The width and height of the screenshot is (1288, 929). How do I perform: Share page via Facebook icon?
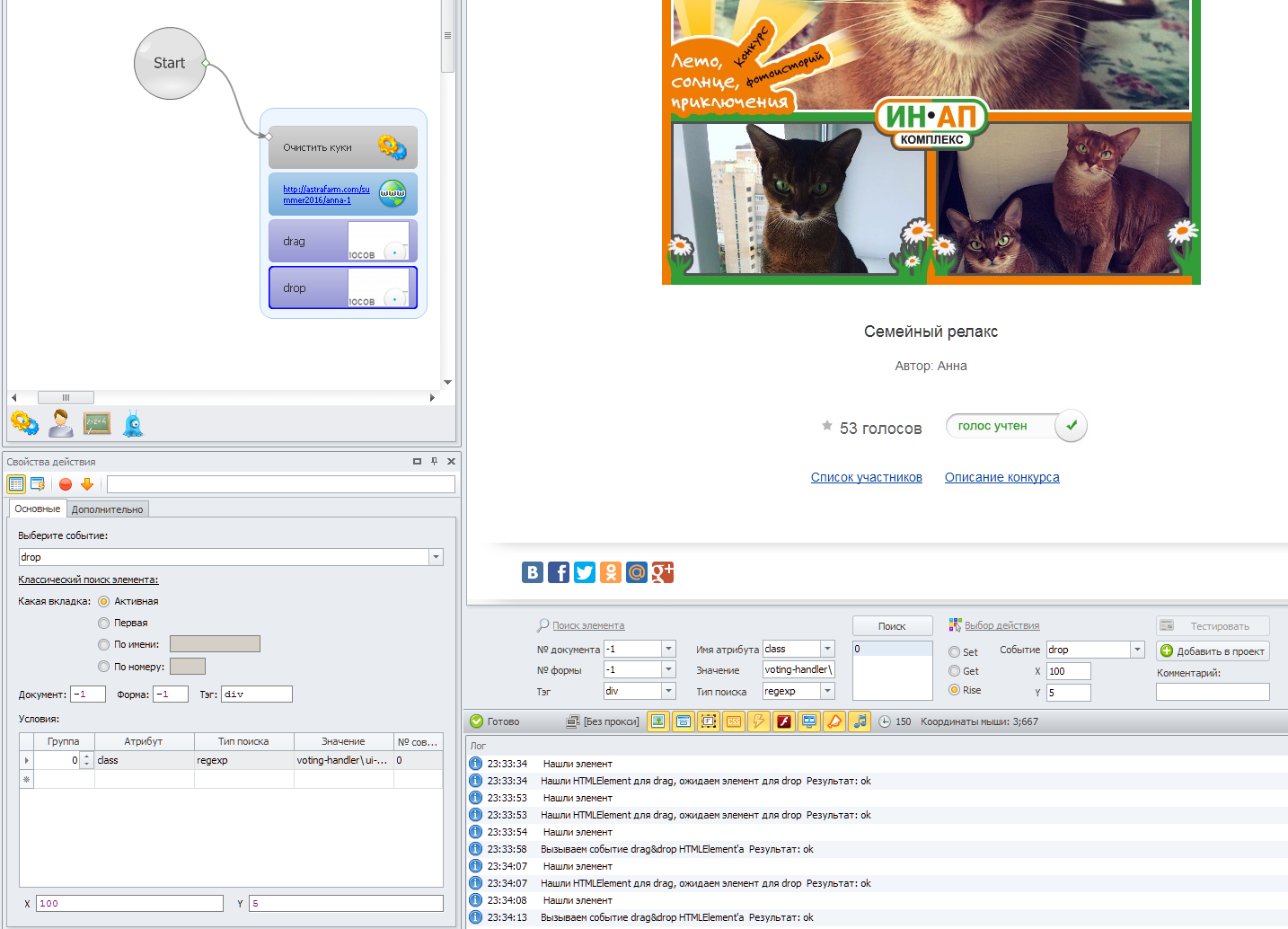[x=559, y=572]
